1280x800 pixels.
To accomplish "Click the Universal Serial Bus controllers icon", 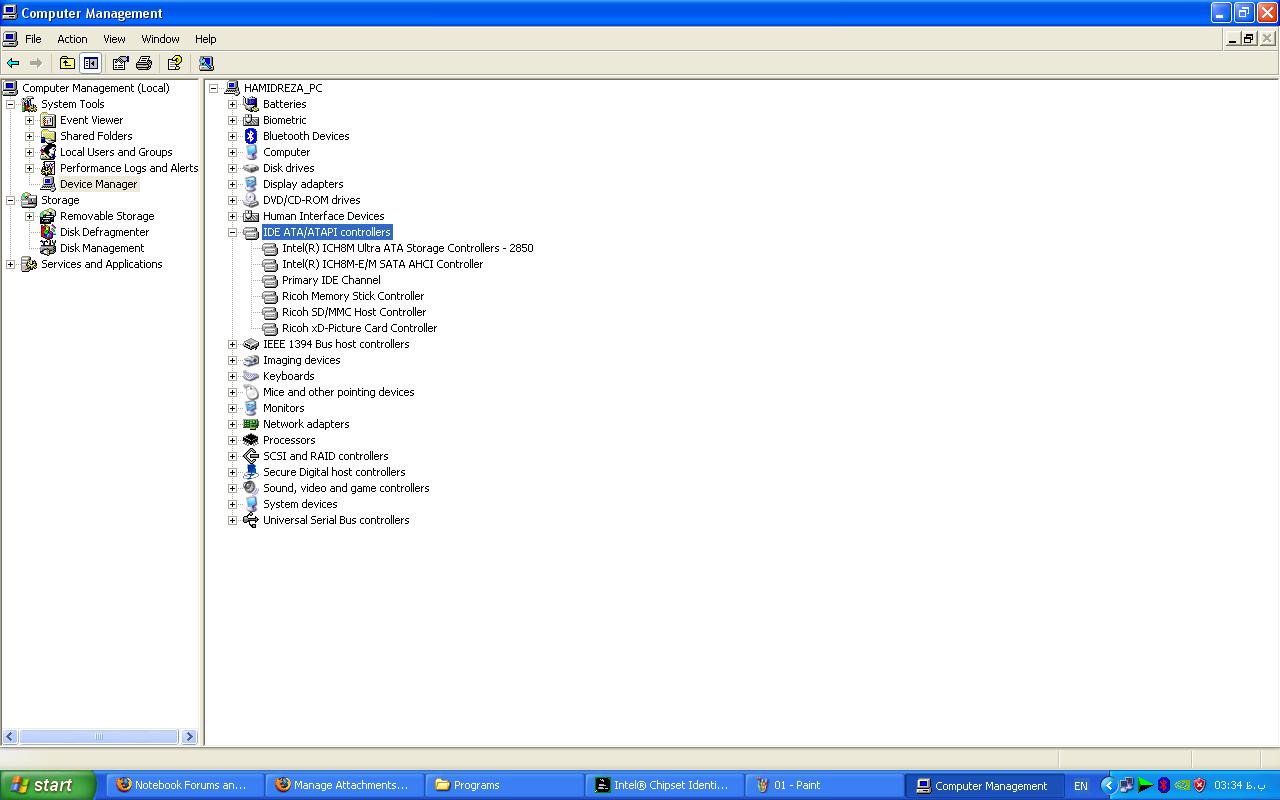I will point(251,520).
